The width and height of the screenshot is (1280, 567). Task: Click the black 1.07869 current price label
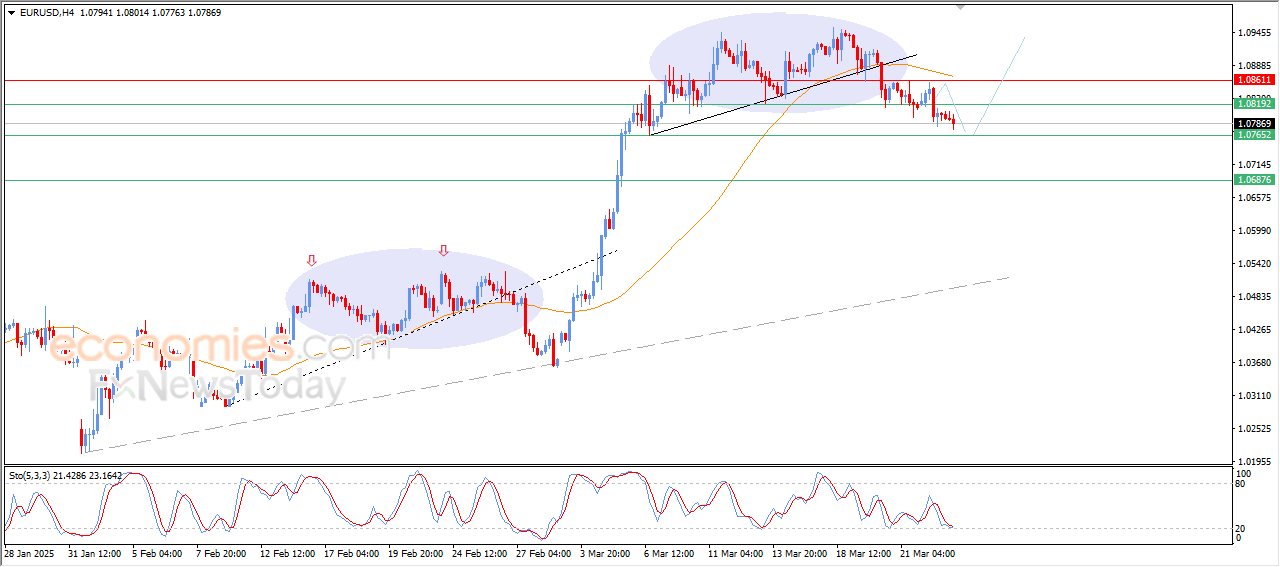tap(1254, 124)
